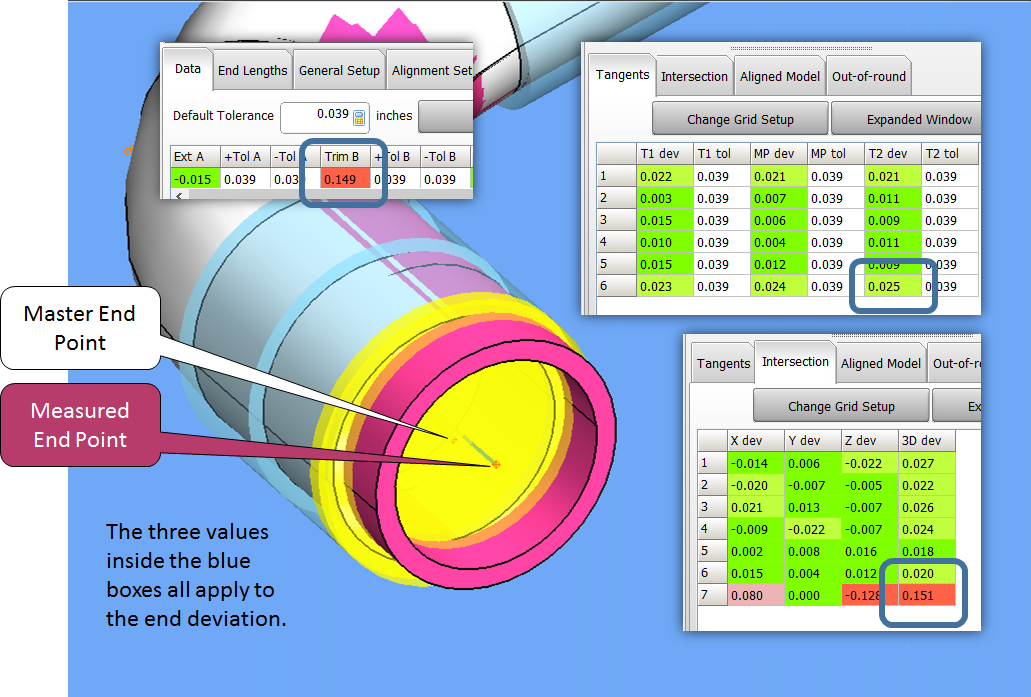Click the Measured End Point callout label
Image resolution: width=1031 pixels, height=697 pixels.
click(80, 425)
